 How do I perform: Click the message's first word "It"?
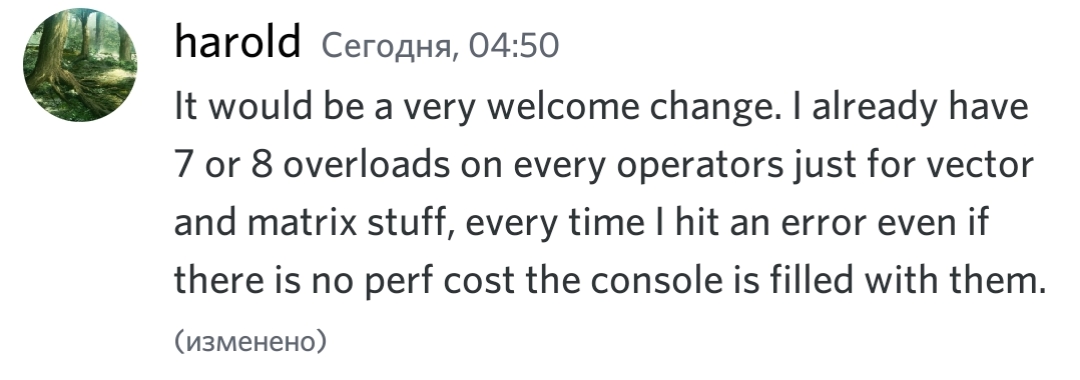click(185, 107)
